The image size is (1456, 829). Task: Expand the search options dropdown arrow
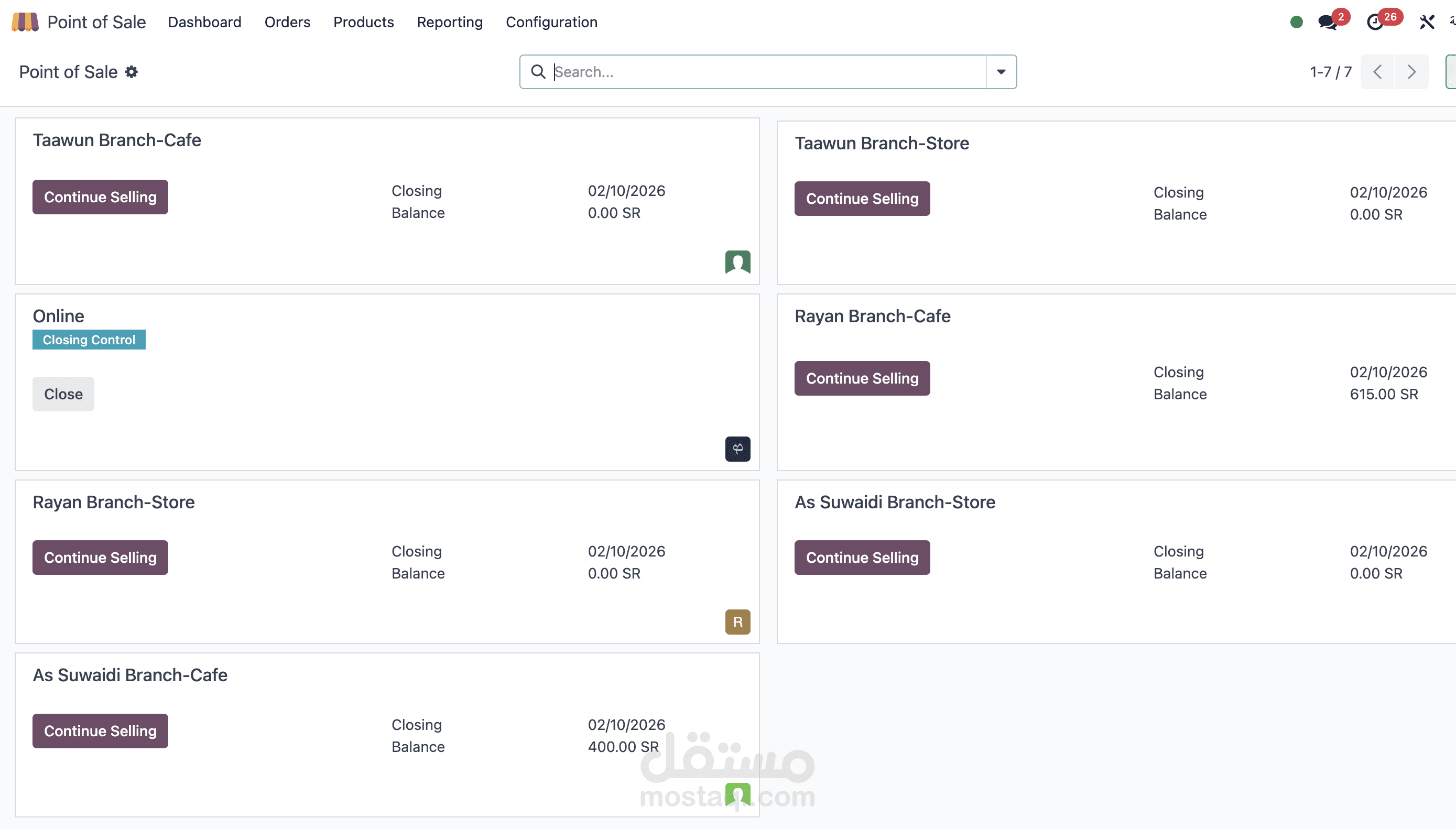1001,72
